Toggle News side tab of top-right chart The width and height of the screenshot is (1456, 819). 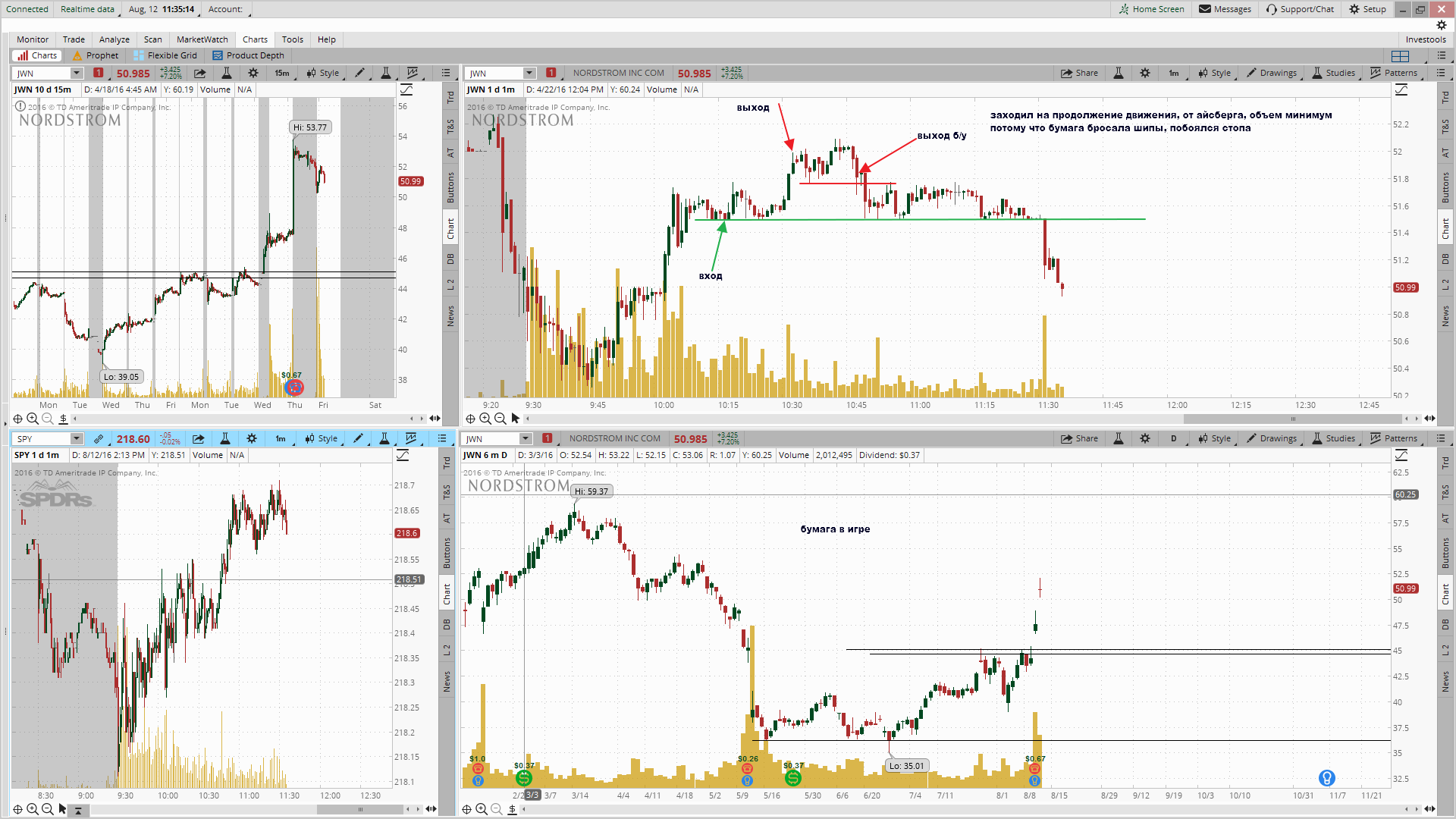(1445, 316)
